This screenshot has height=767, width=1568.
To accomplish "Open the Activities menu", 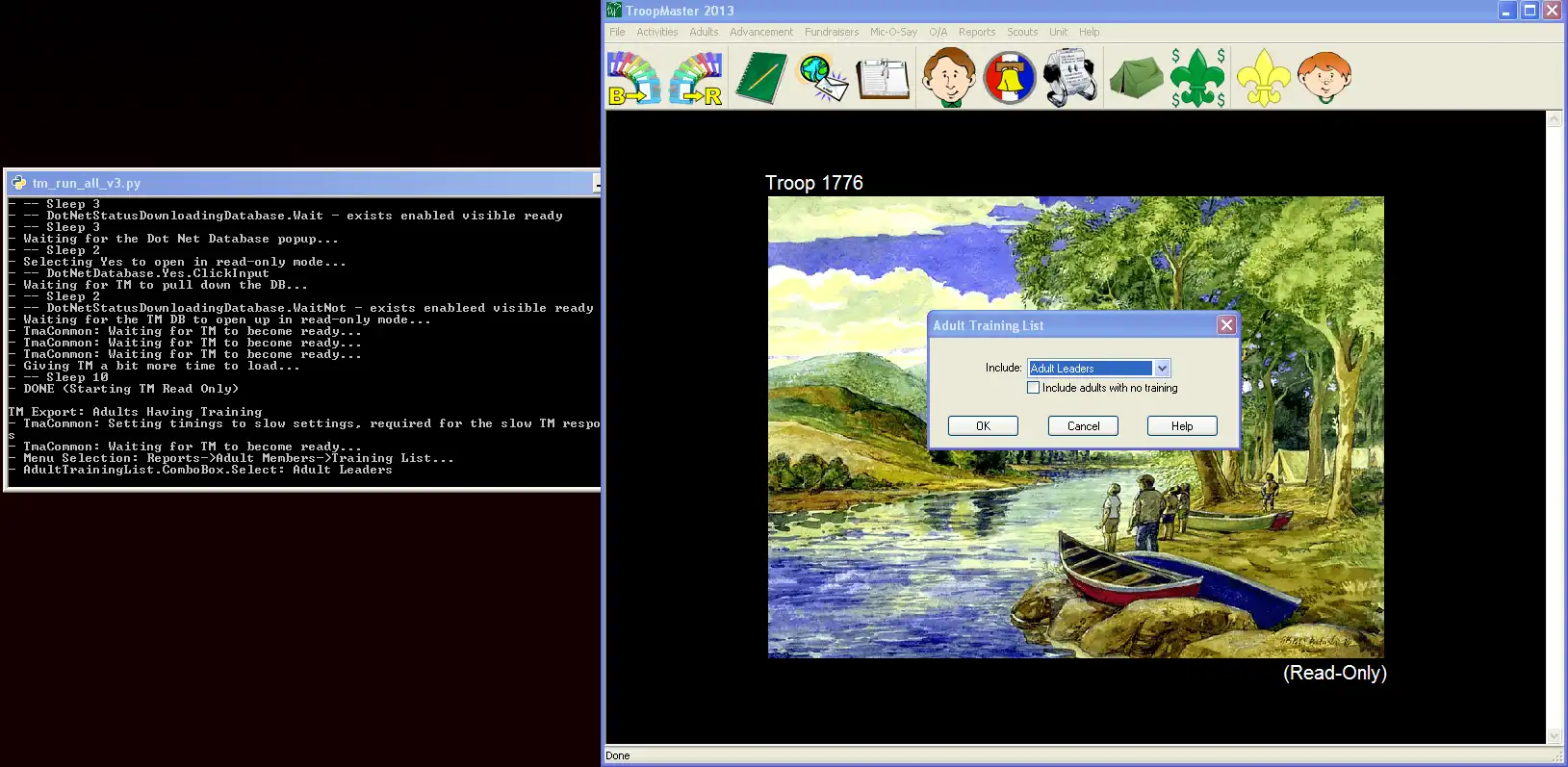I will click(x=657, y=32).
